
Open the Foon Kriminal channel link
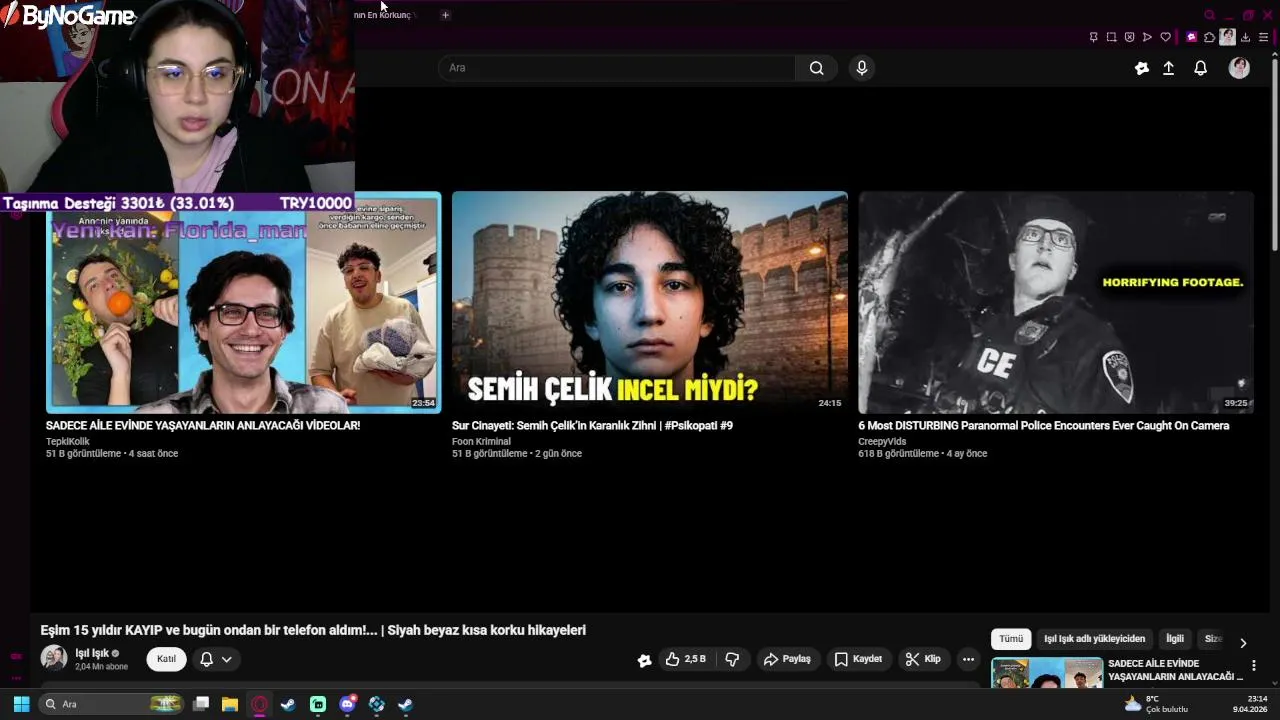[481, 441]
